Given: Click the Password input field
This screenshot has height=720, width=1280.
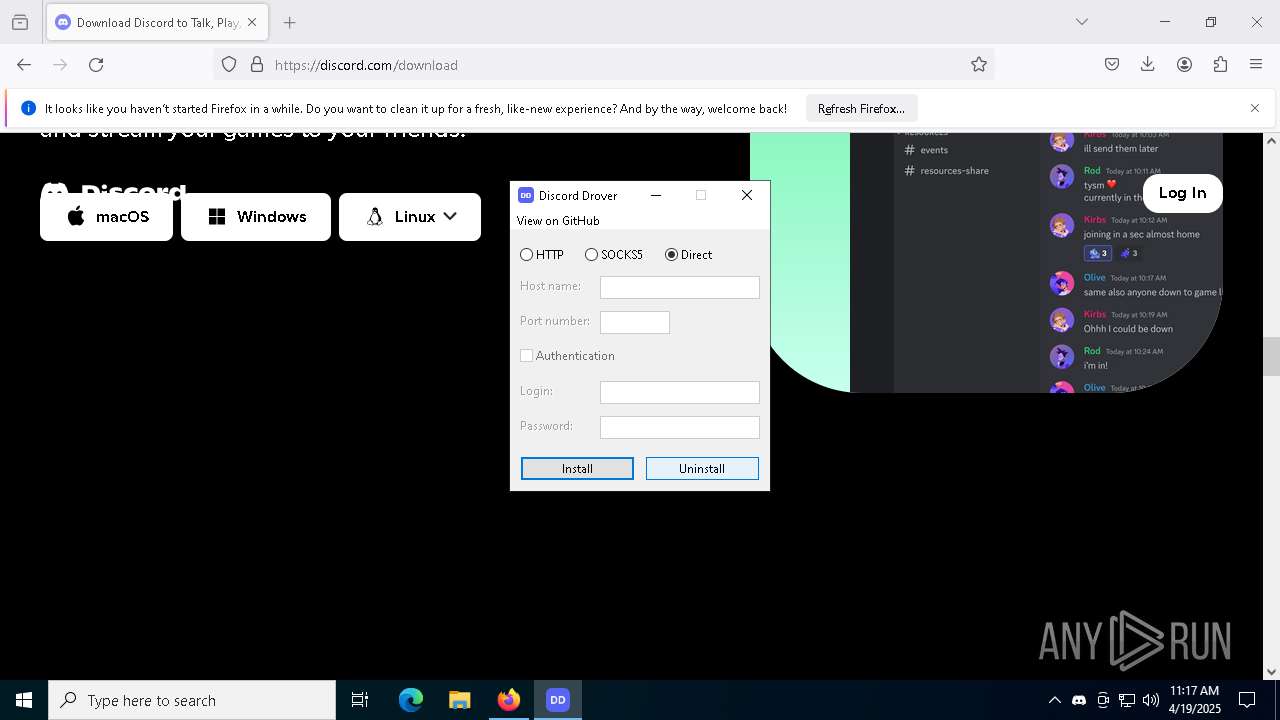Looking at the screenshot, I should pyautogui.click(x=680, y=428).
